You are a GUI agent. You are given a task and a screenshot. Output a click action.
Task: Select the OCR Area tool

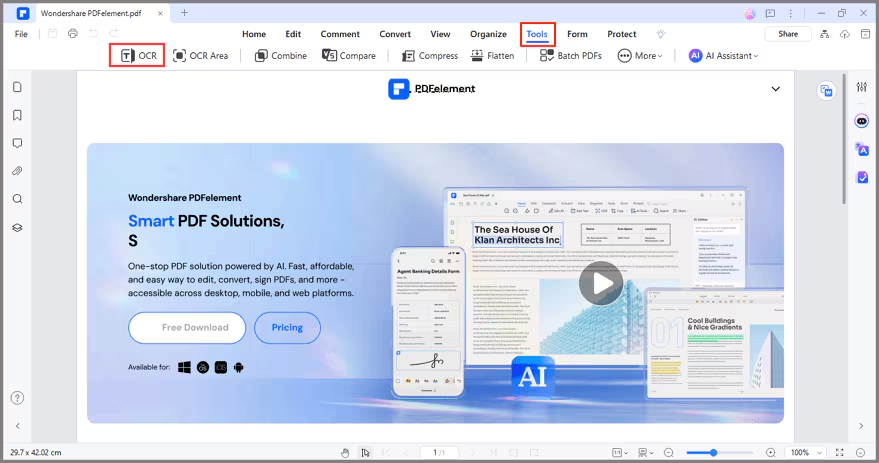201,55
